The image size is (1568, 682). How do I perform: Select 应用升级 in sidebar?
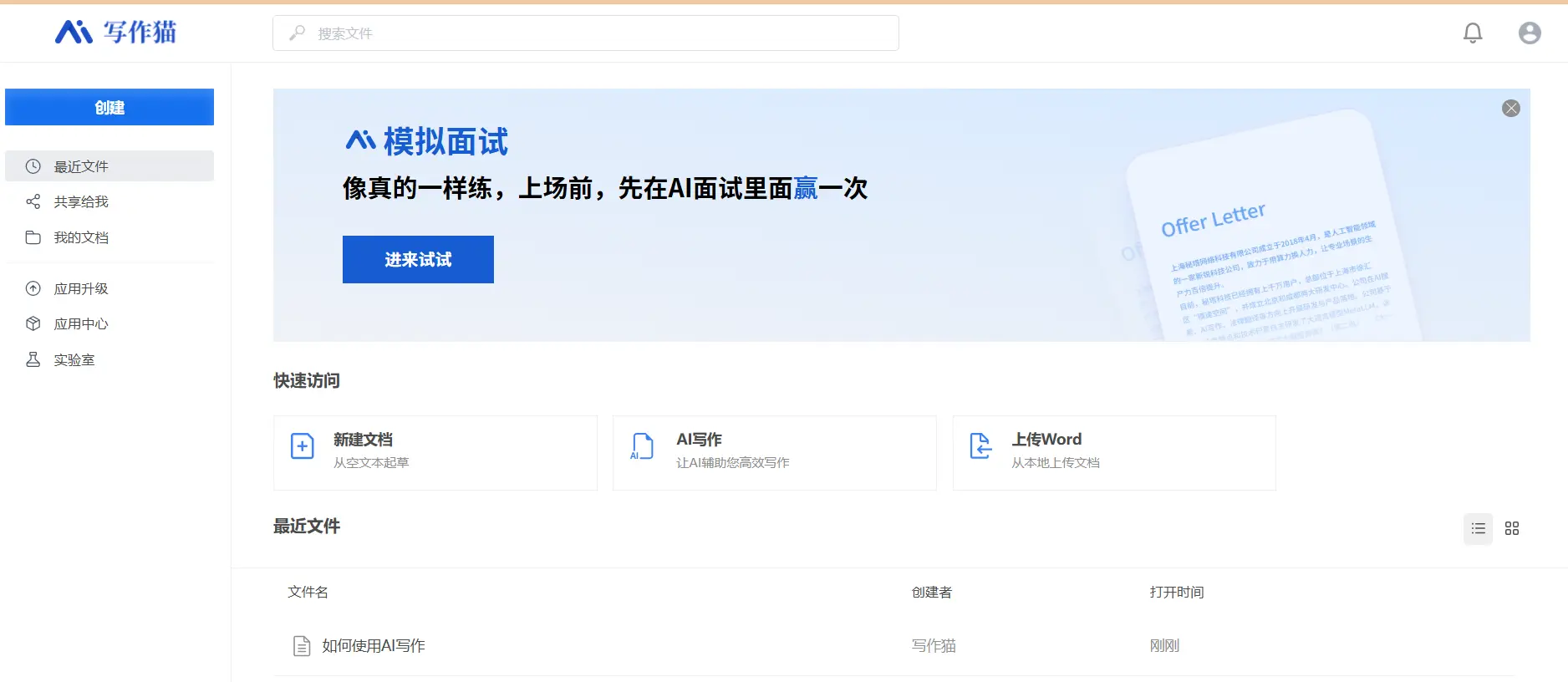click(x=81, y=288)
